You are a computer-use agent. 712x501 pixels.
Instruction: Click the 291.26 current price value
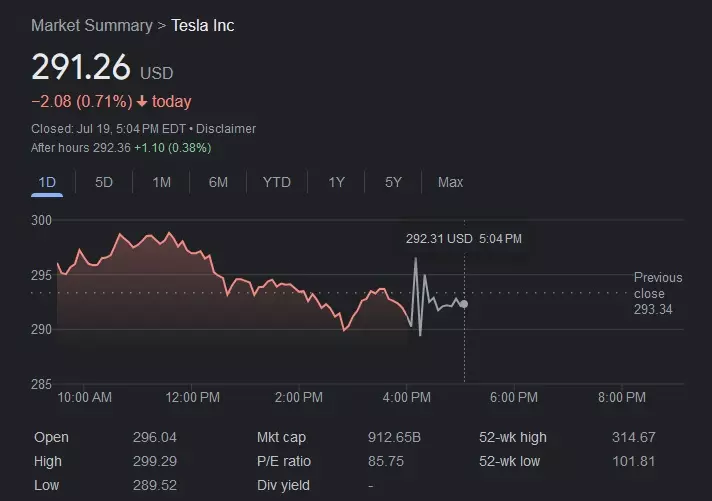[81, 67]
